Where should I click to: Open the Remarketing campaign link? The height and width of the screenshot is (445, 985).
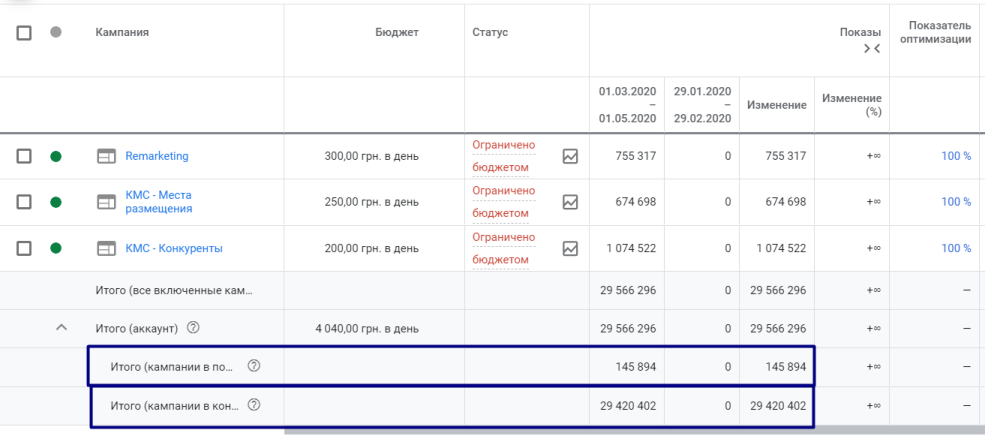(156, 156)
